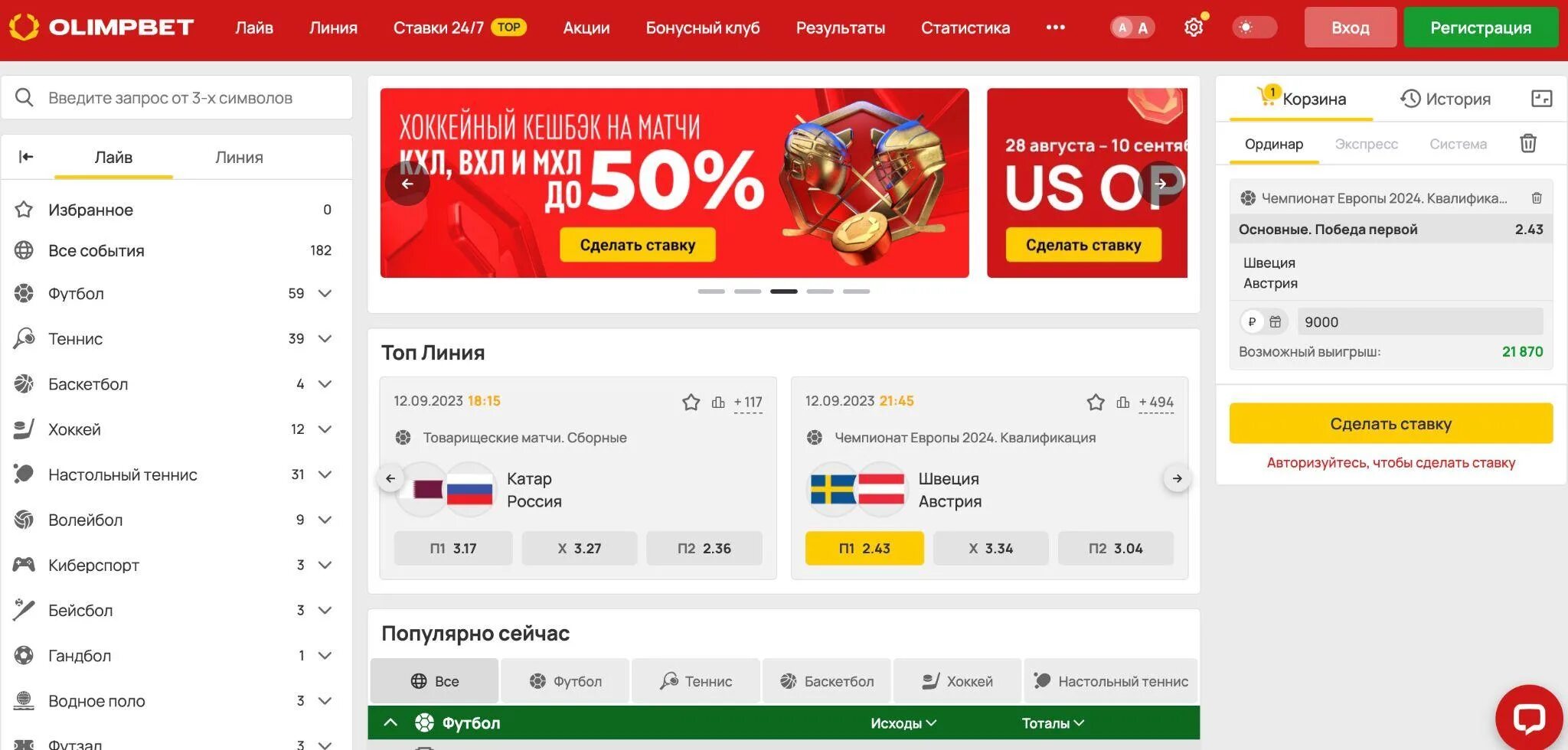
Task: Click the yellow Сделать ставку bet button
Action: tap(1390, 423)
